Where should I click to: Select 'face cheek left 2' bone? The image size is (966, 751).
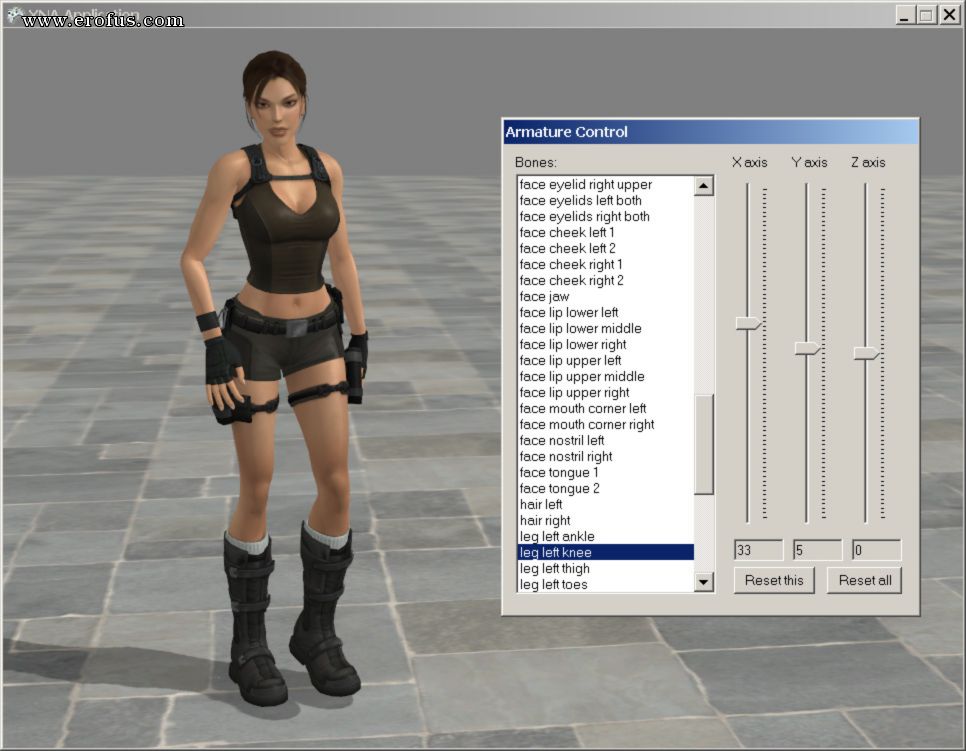point(606,248)
